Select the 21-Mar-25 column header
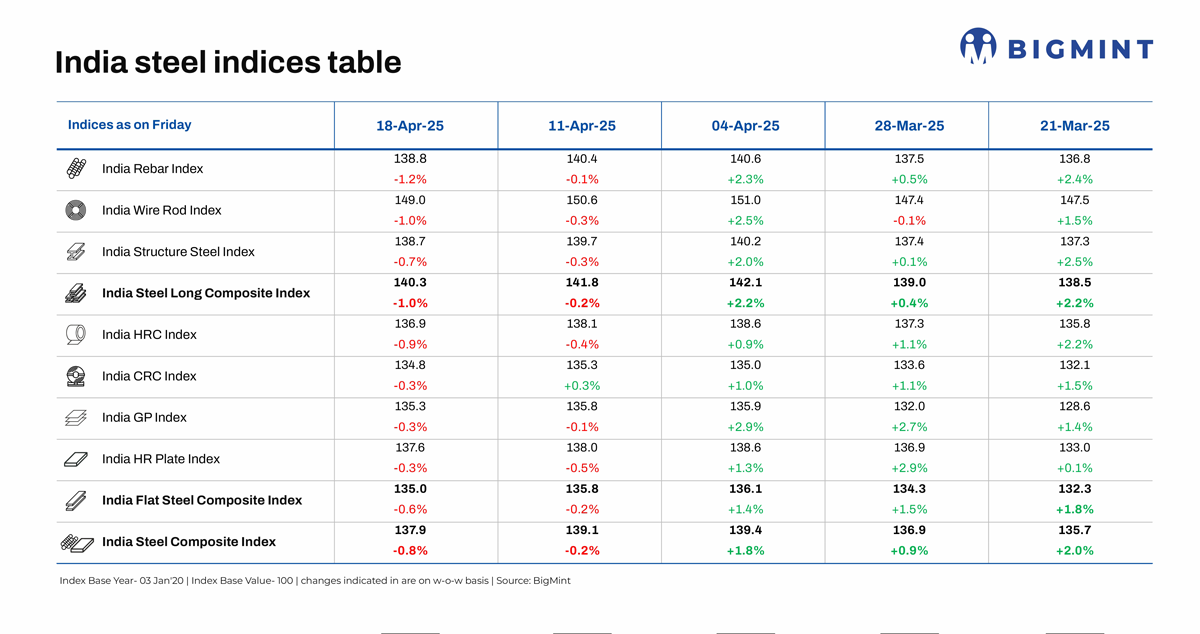 [1075, 126]
